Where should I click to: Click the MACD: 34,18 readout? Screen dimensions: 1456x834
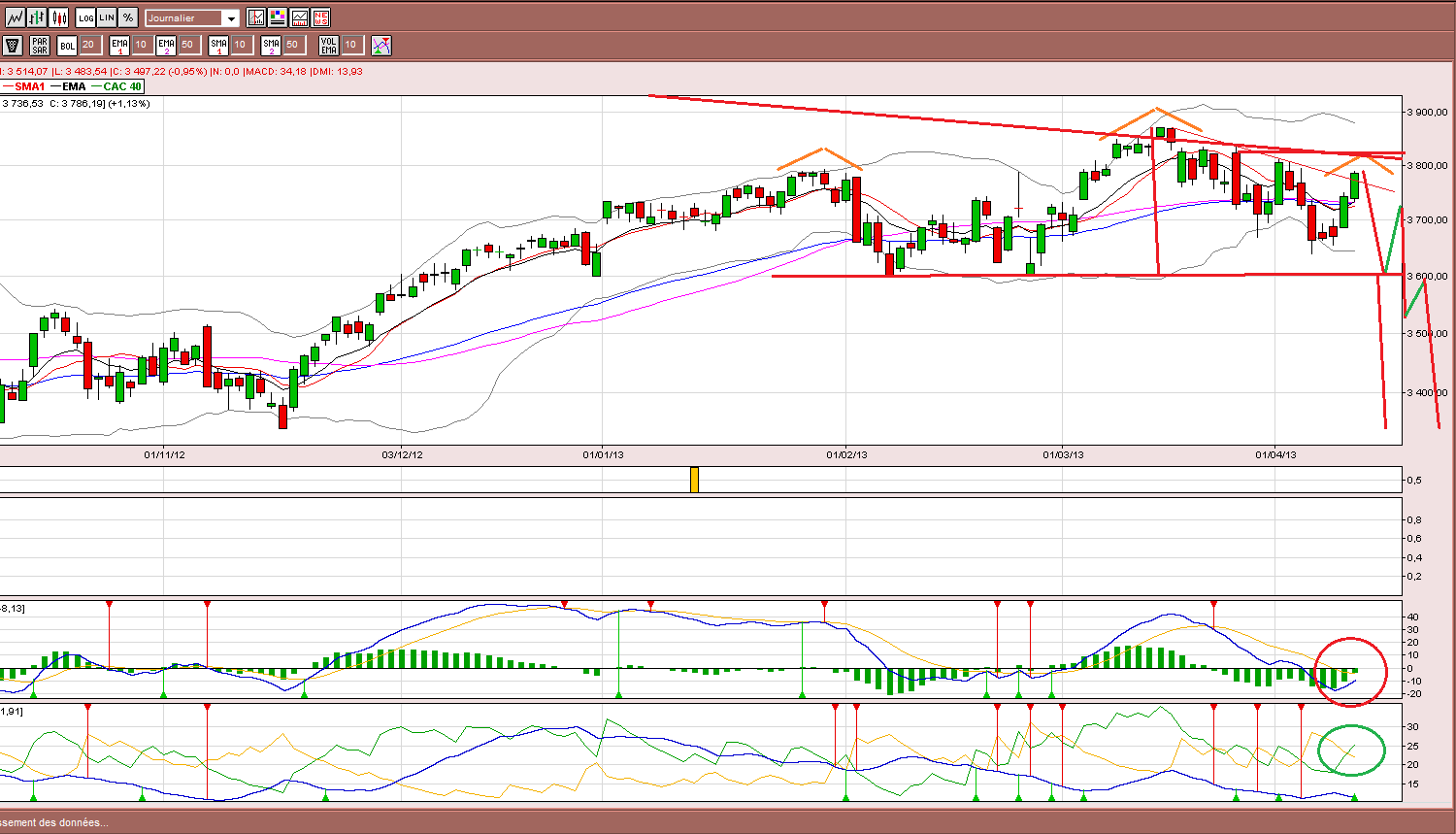[x=277, y=71]
